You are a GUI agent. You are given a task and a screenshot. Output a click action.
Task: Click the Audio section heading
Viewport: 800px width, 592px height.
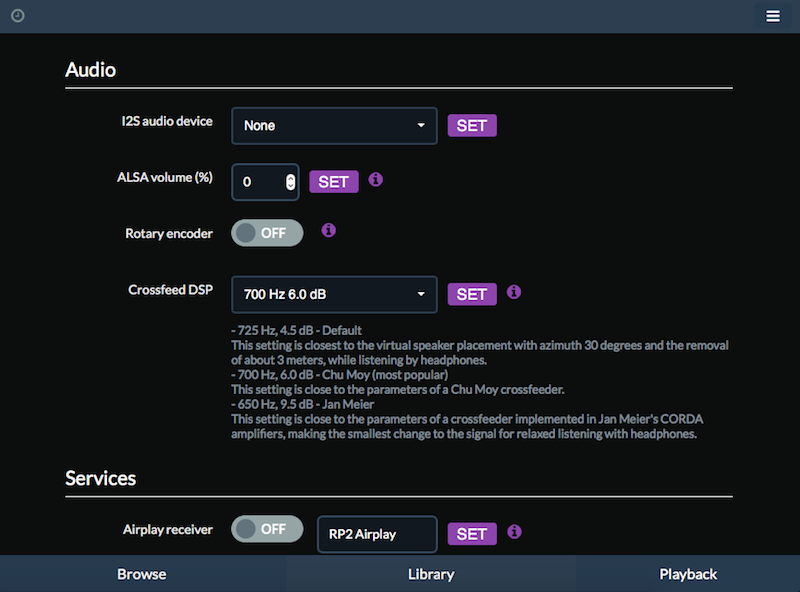point(91,70)
